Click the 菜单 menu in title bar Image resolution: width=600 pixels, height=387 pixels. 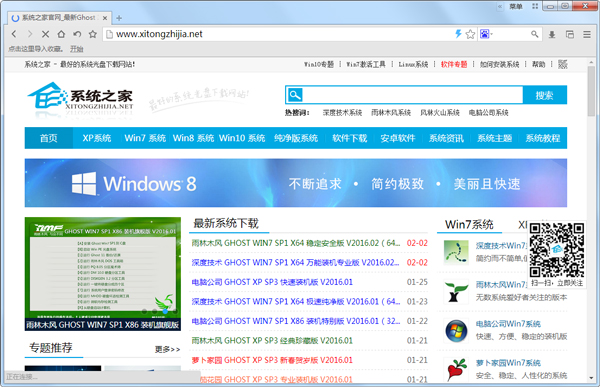pyautogui.click(x=516, y=6)
